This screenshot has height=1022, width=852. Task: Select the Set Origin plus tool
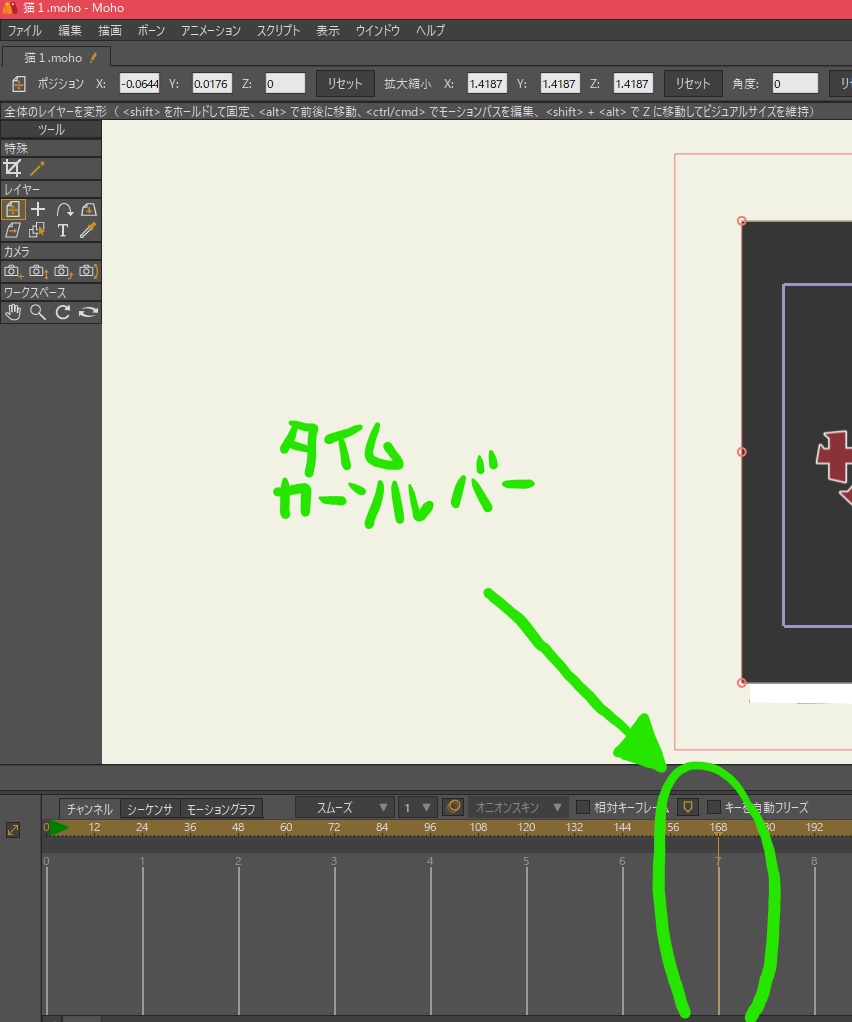pyautogui.click(x=38, y=209)
